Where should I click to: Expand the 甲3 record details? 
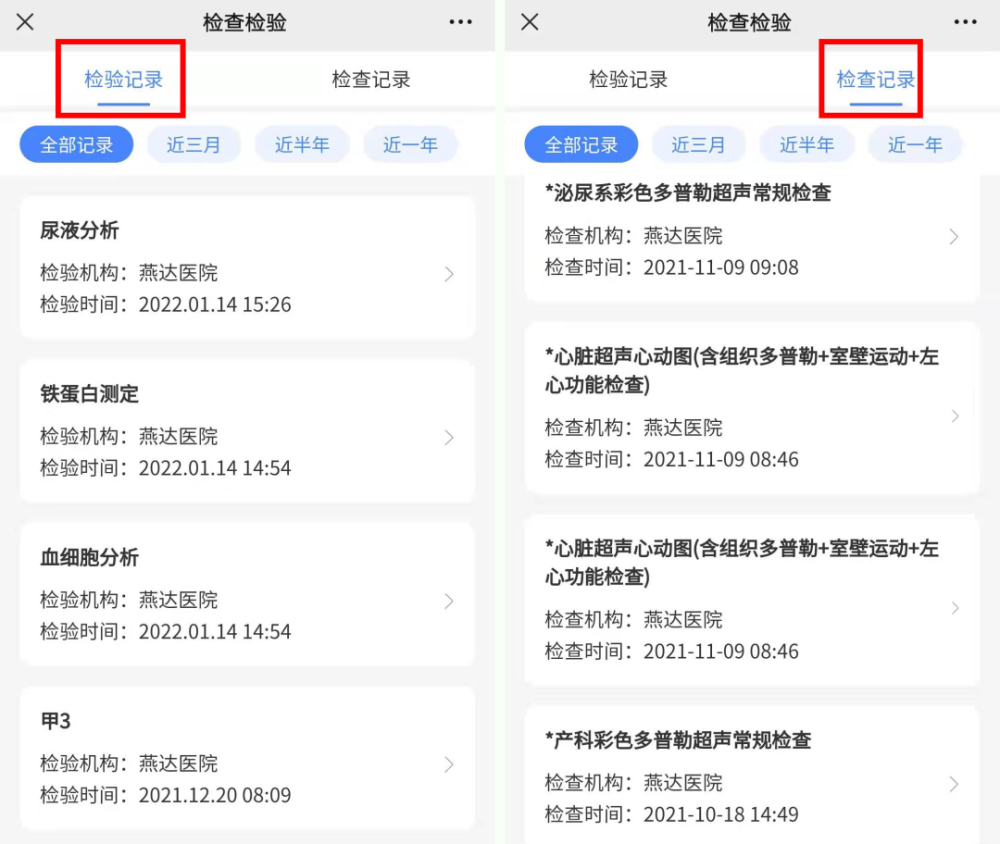pos(449,763)
